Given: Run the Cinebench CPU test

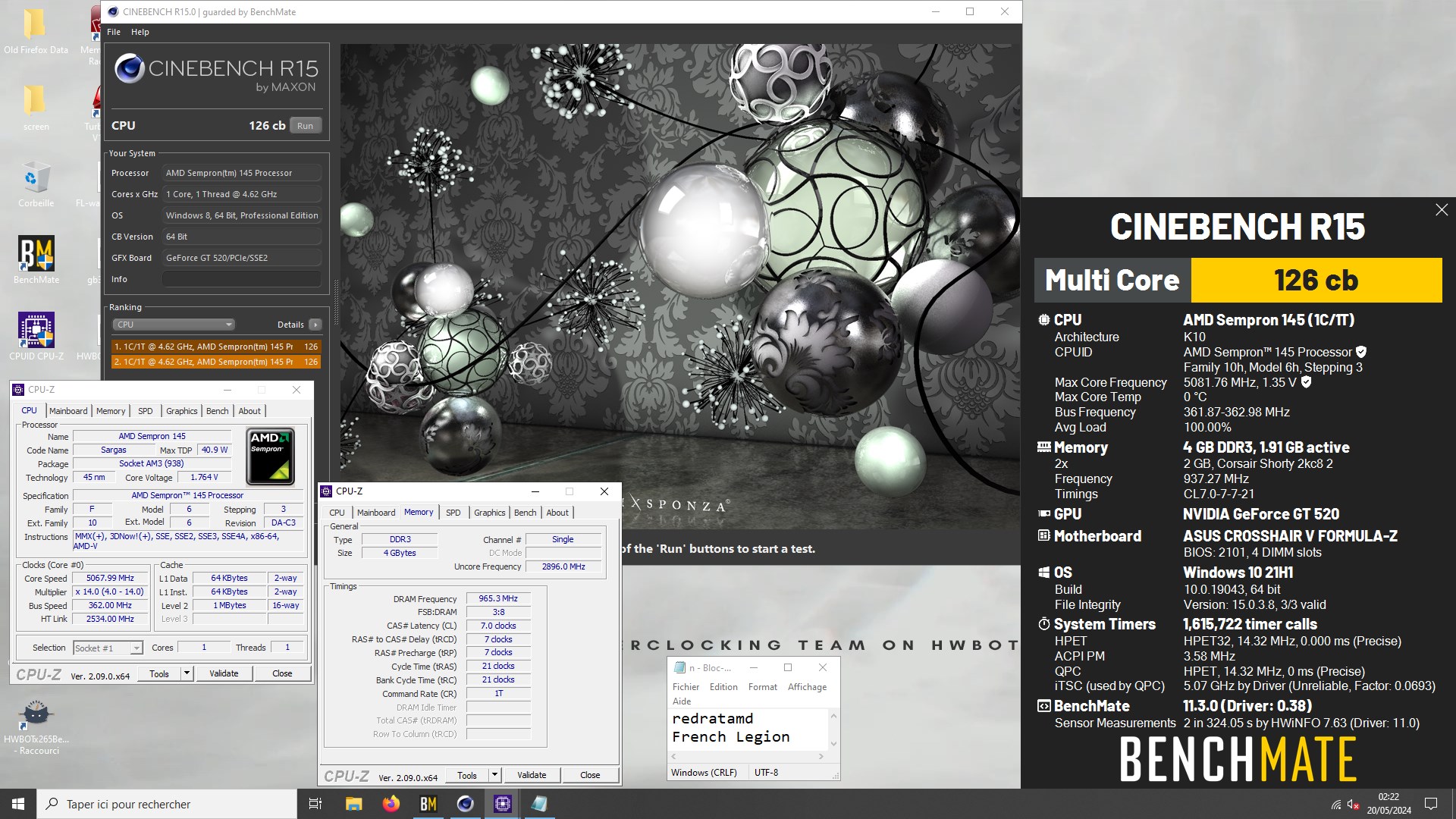Looking at the screenshot, I should pyautogui.click(x=306, y=126).
